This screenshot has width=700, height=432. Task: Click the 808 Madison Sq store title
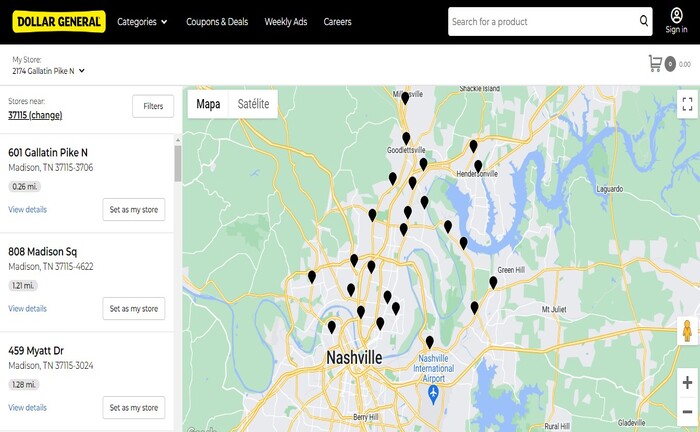pos(42,252)
